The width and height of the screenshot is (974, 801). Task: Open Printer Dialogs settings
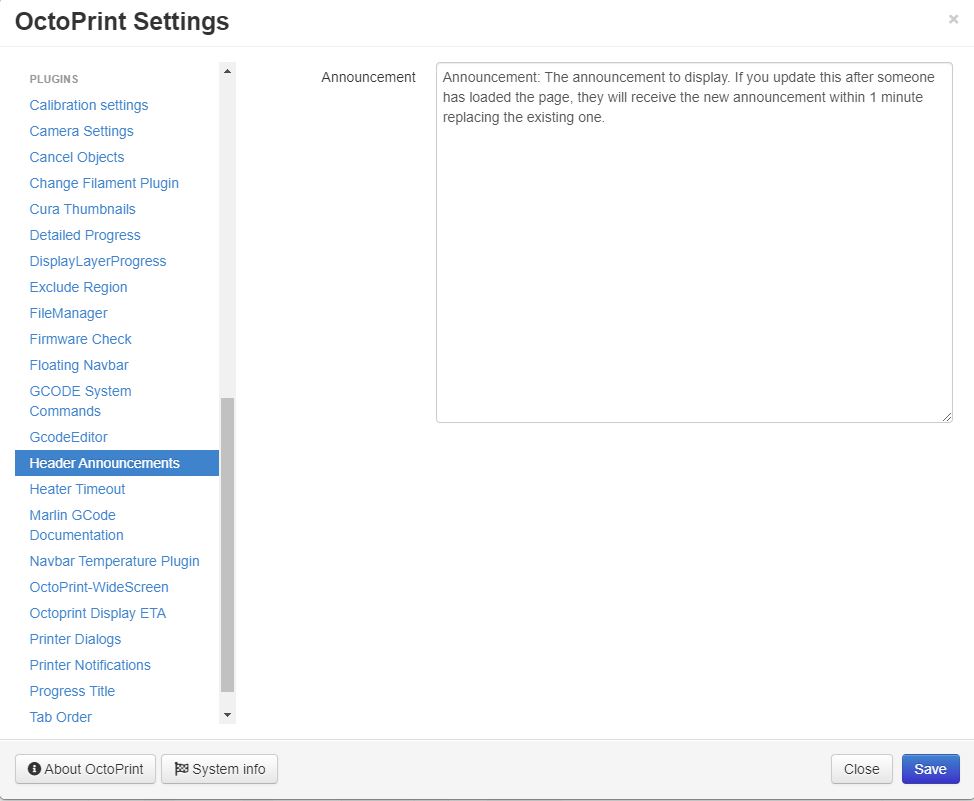point(75,640)
